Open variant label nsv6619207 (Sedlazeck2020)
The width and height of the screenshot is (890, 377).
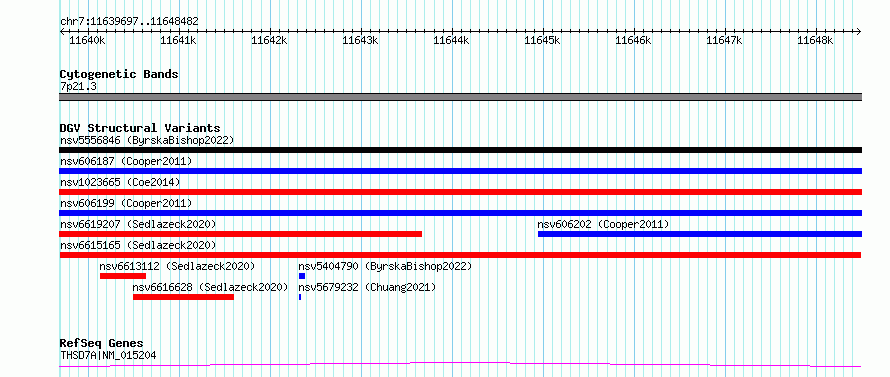(138, 224)
